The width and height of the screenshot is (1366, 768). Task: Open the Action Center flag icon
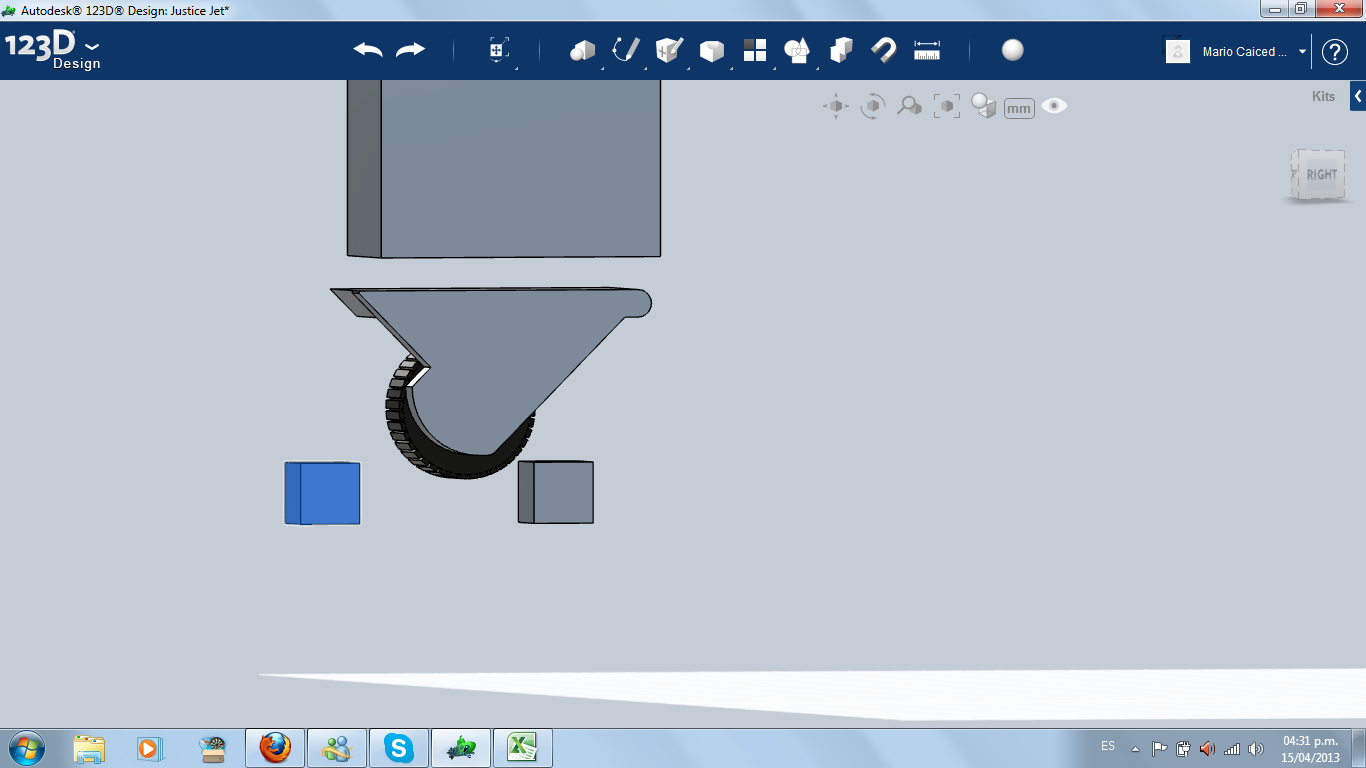(x=1160, y=748)
